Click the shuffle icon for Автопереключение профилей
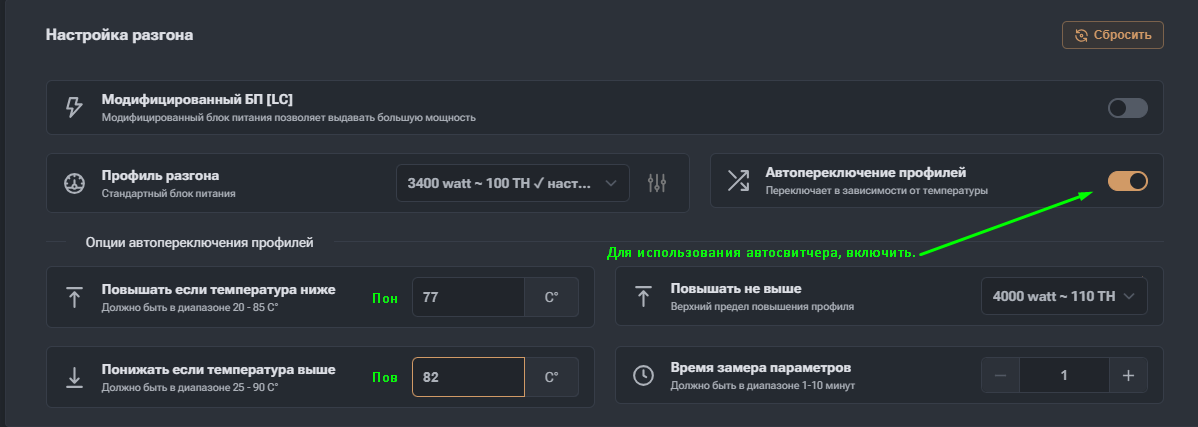 click(738, 180)
